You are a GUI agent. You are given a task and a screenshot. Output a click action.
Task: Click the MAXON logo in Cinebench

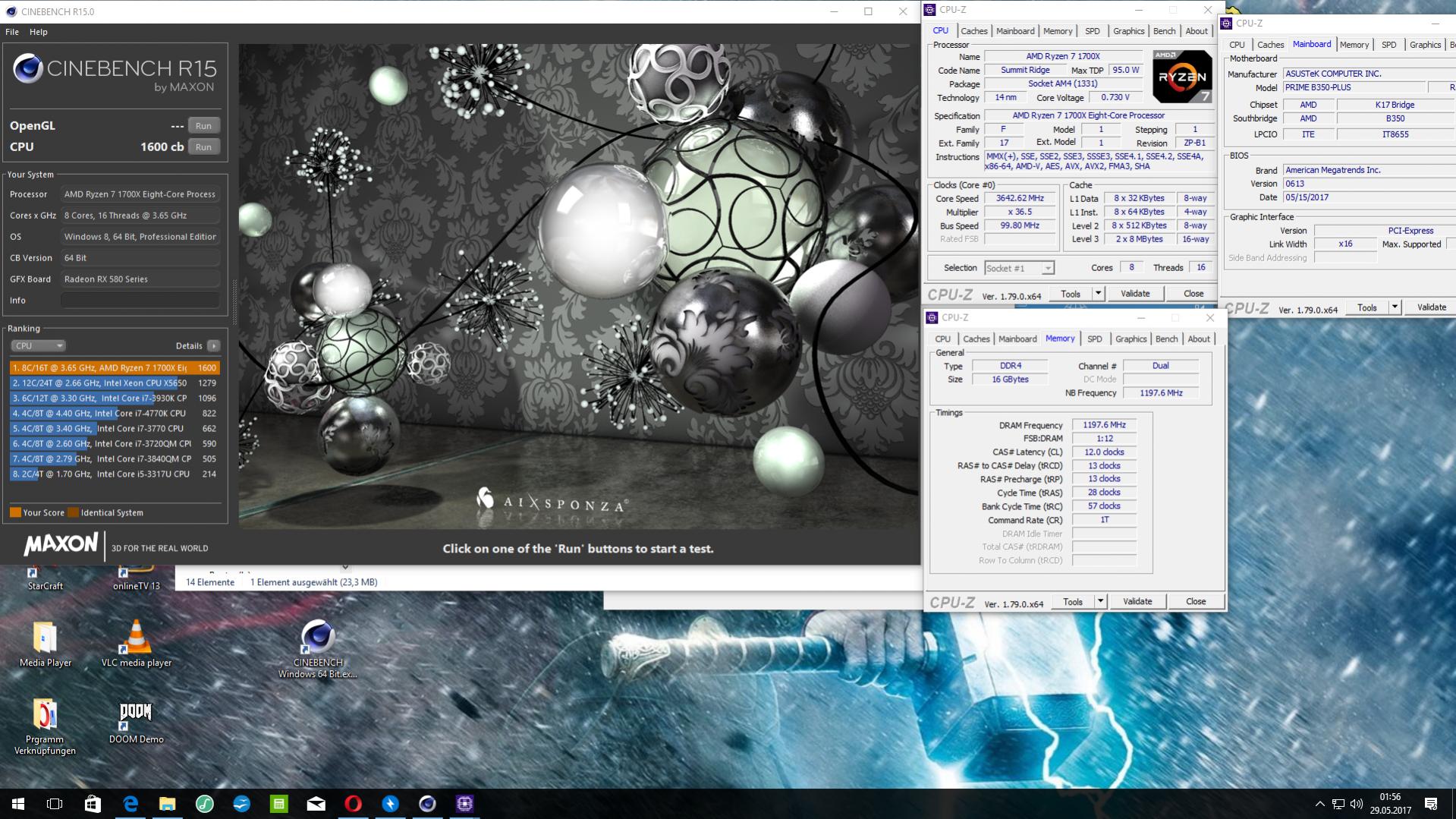61,544
